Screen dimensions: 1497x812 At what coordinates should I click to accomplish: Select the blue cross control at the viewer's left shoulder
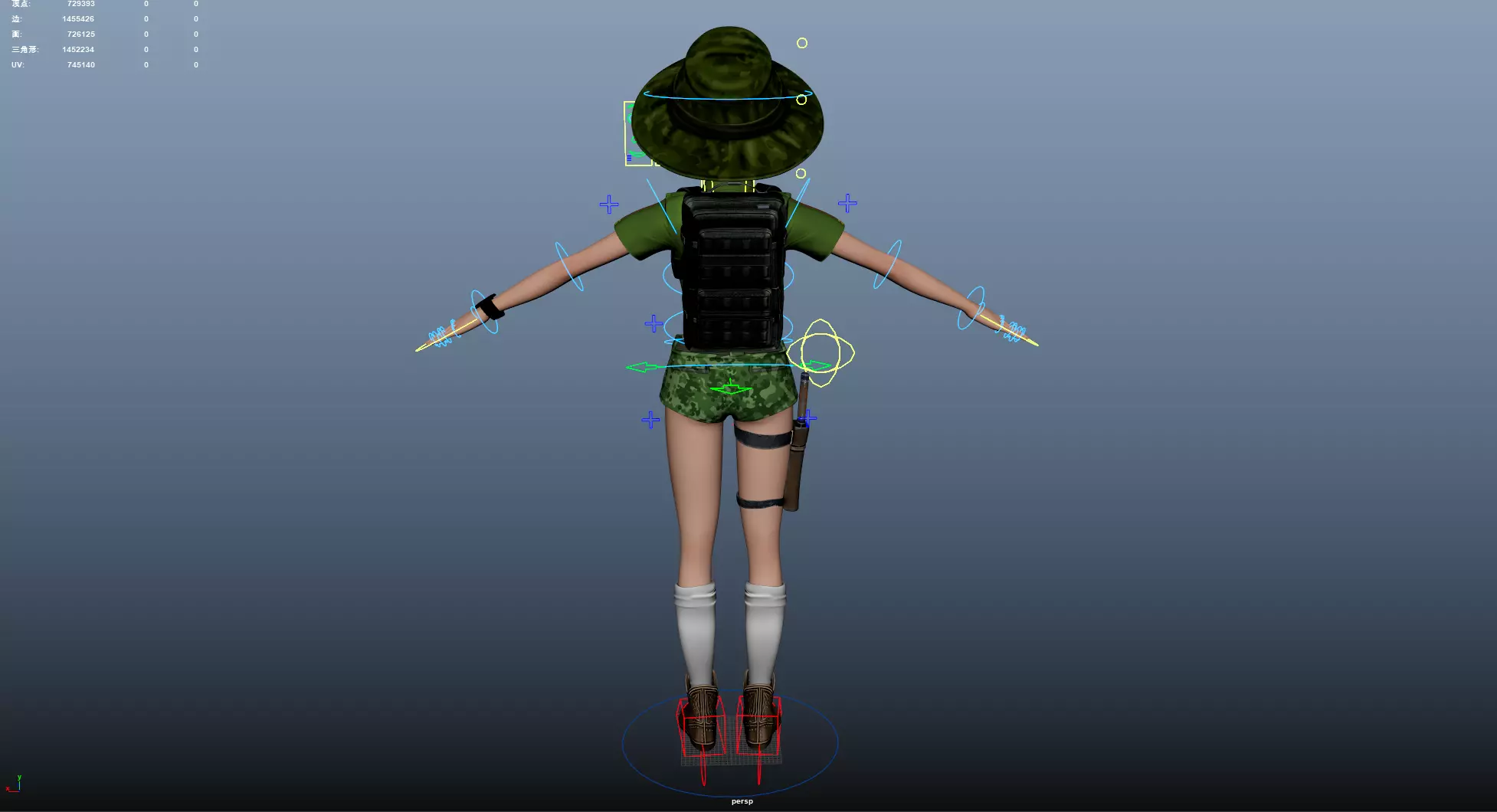tap(609, 204)
